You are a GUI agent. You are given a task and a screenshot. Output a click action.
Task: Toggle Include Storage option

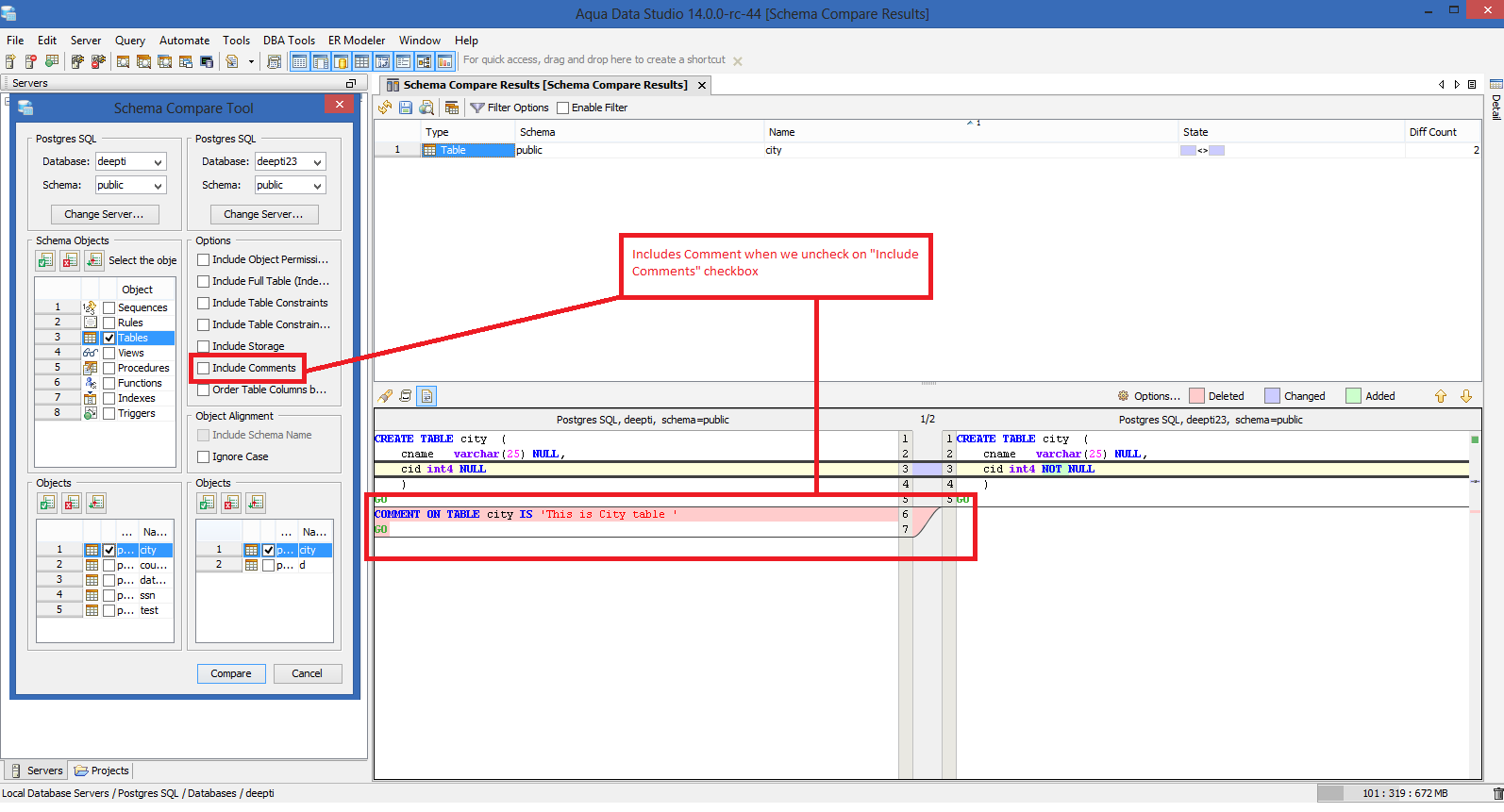click(x=204, y=346)
